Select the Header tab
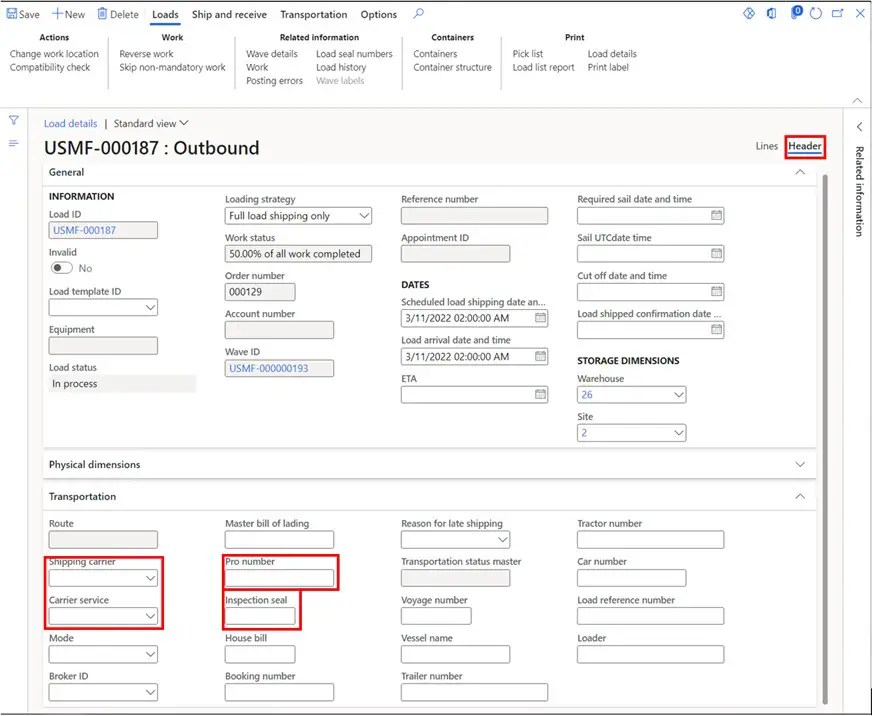Screen dimensions: 872x716 point(805,146)
